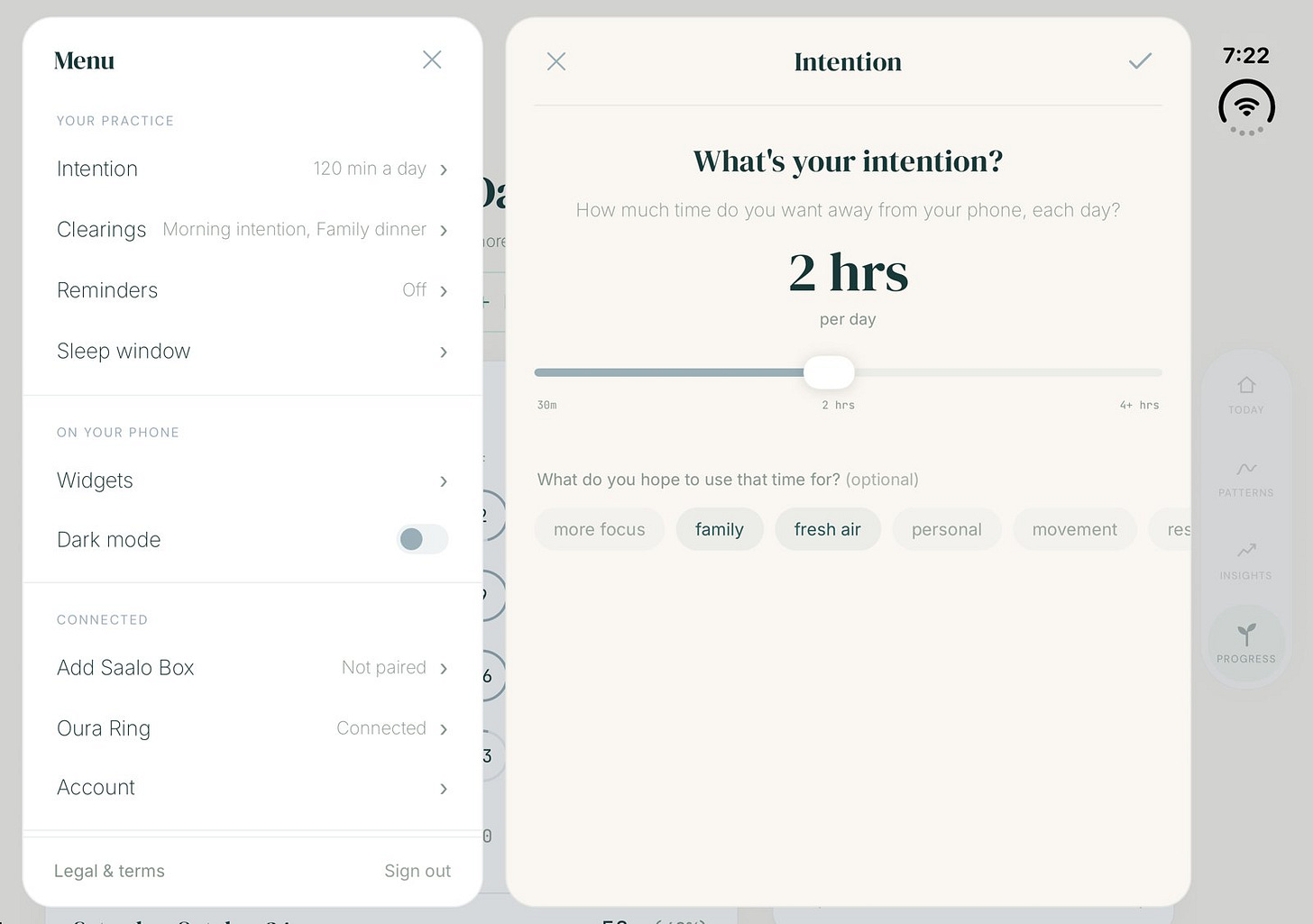Dismiss the Intention panel using its X icon
The height and width of the screenshot is (924, 1313).
tap(556, 61)
